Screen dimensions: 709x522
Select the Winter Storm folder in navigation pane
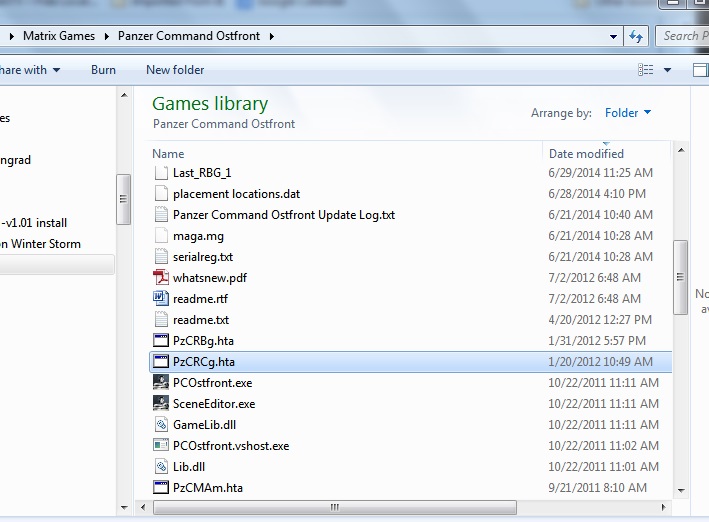click(x=41, y=244)
